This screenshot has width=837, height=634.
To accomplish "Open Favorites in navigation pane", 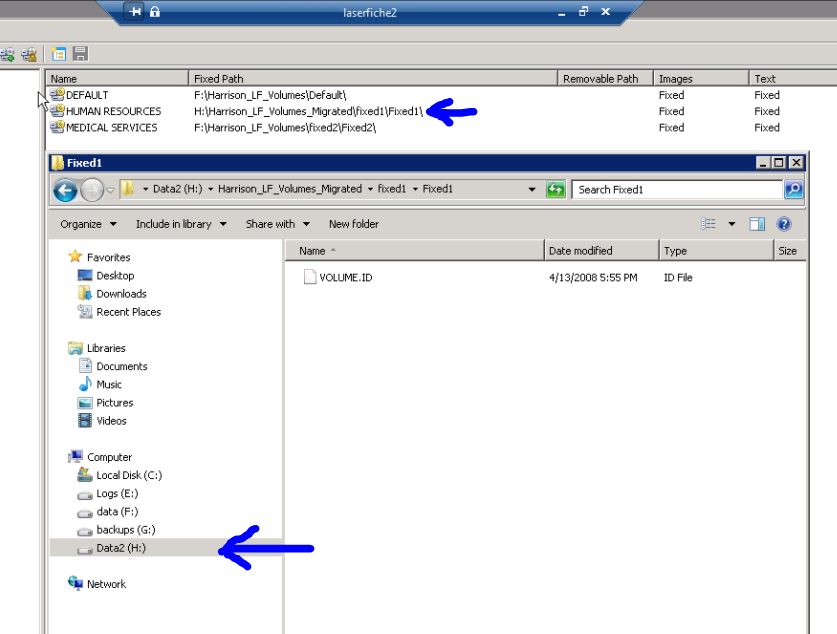I will click(x=108, y=257).
